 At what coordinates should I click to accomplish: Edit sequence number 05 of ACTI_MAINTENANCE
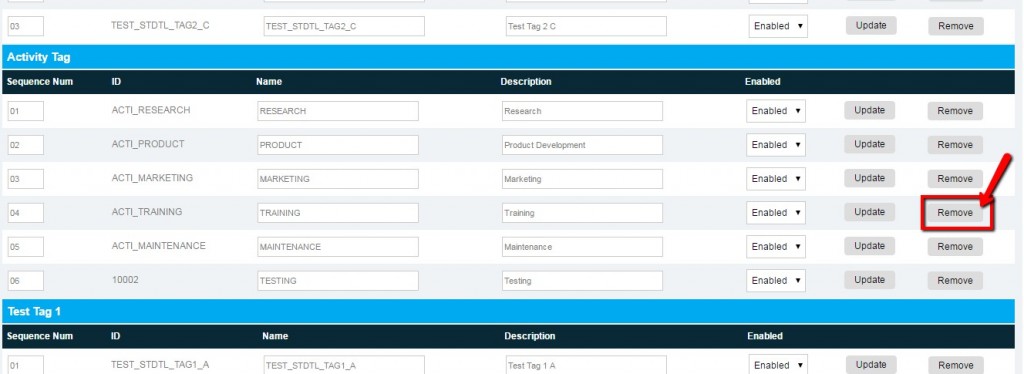click(25, 247)
